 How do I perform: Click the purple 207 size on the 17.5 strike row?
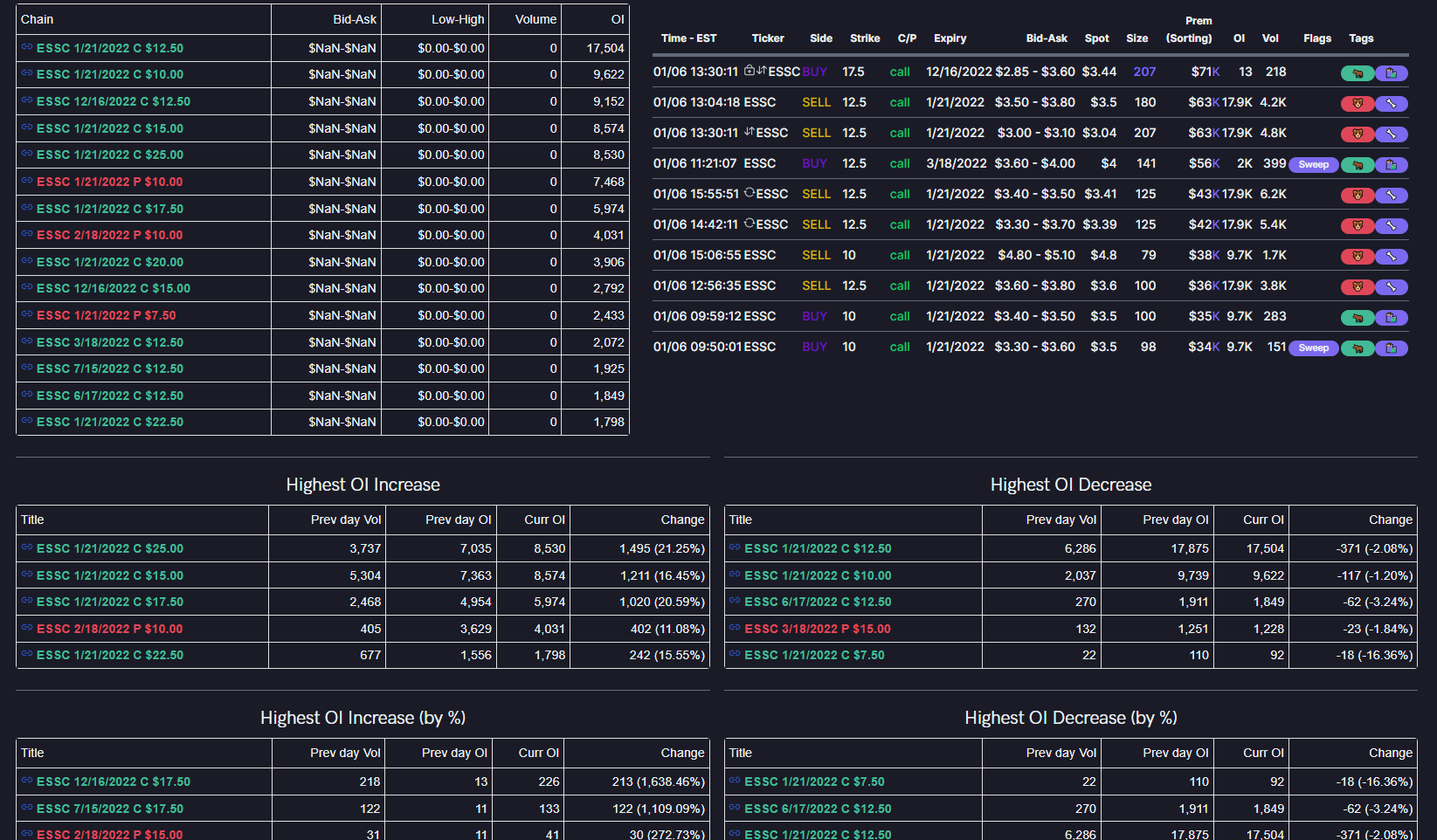(1144, 72)
